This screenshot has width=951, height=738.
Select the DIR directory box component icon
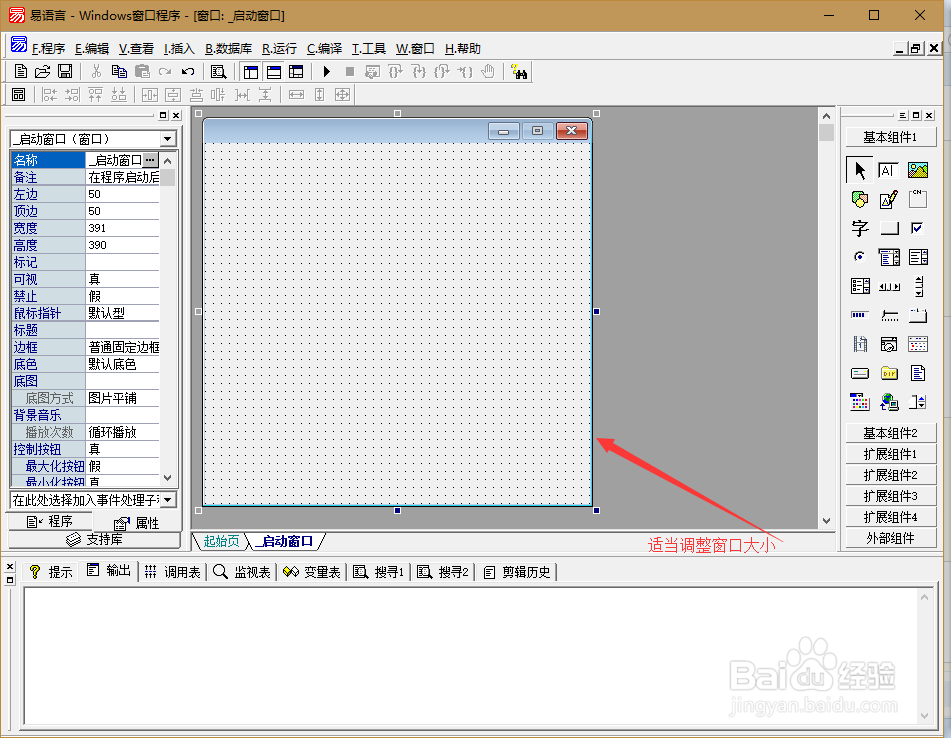(x=889, y=373)
